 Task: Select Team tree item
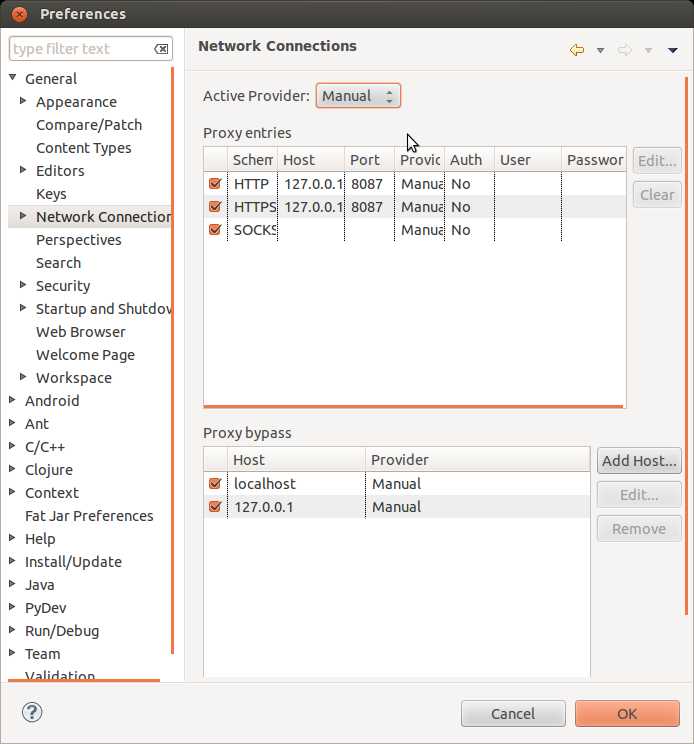(x=43, y=654)
